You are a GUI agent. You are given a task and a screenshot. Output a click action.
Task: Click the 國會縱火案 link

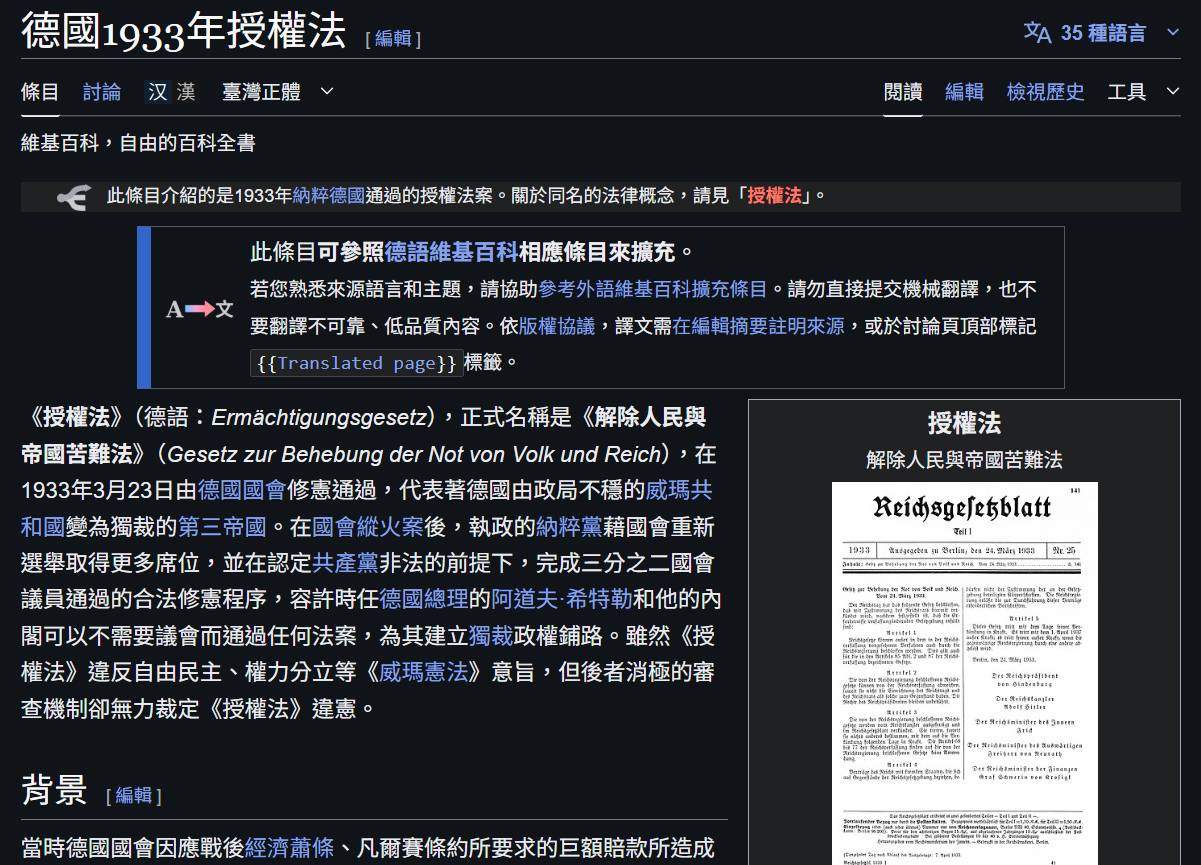(x=368, y=527)
